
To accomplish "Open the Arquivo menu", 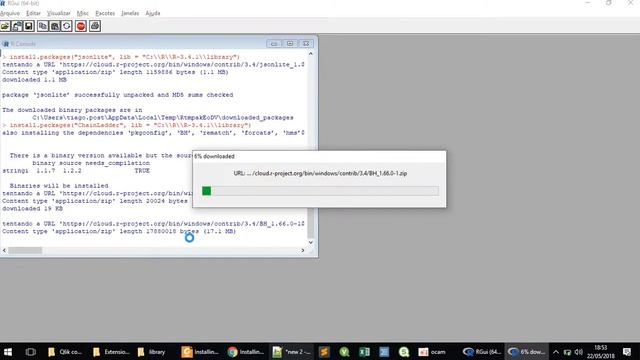I will click(10, 13).
